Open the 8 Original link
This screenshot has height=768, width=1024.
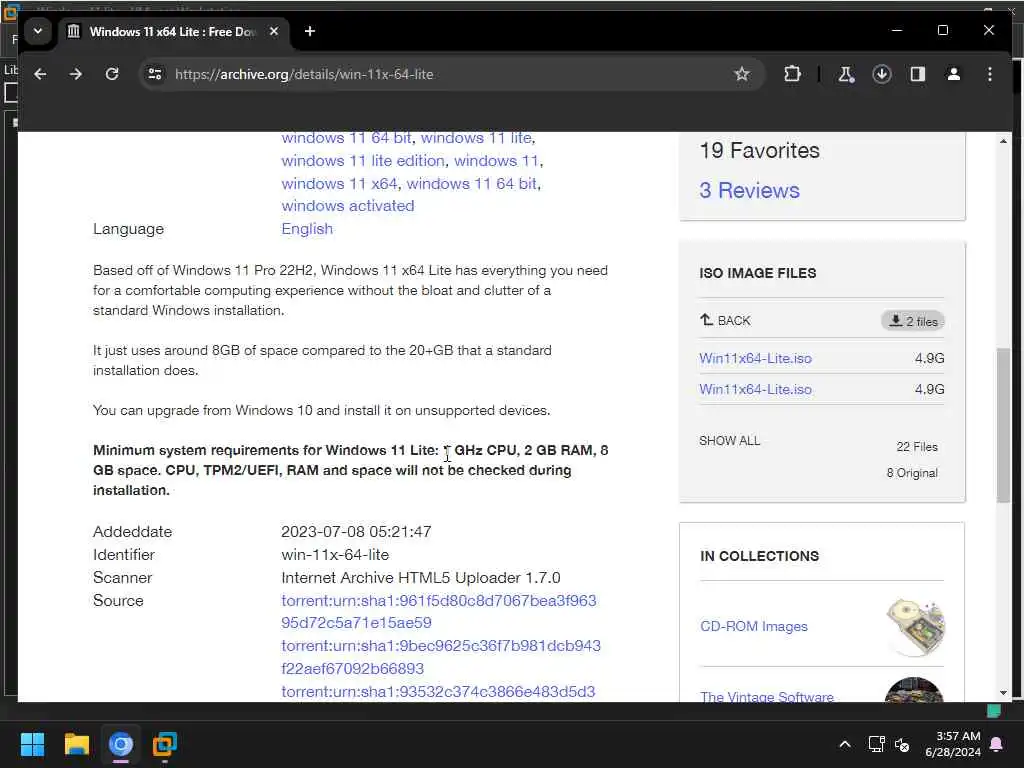click(x=912, y=473)
